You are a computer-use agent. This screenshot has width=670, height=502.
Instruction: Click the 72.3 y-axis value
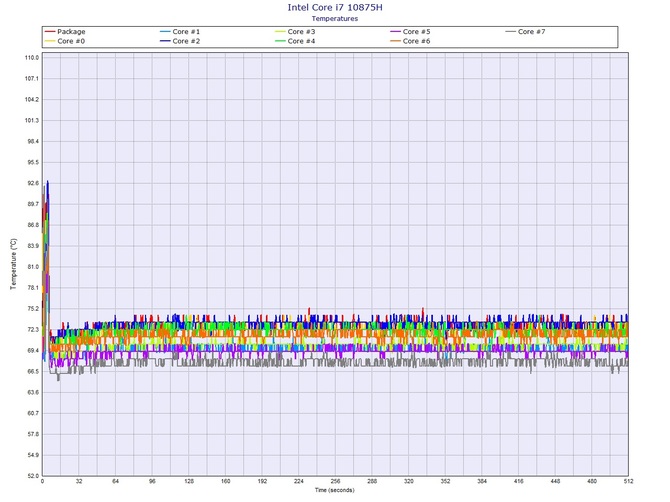click(33, 330)
